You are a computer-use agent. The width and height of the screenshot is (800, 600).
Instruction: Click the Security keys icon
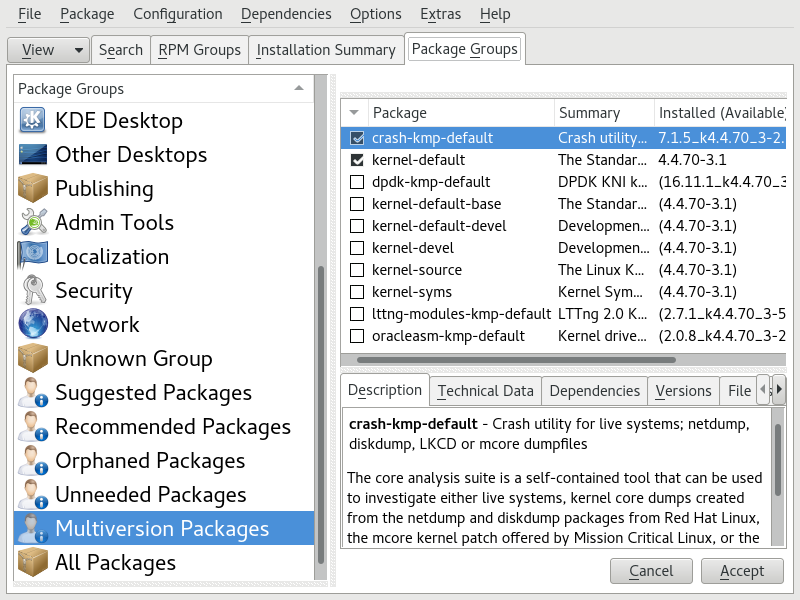coord(33,291)
